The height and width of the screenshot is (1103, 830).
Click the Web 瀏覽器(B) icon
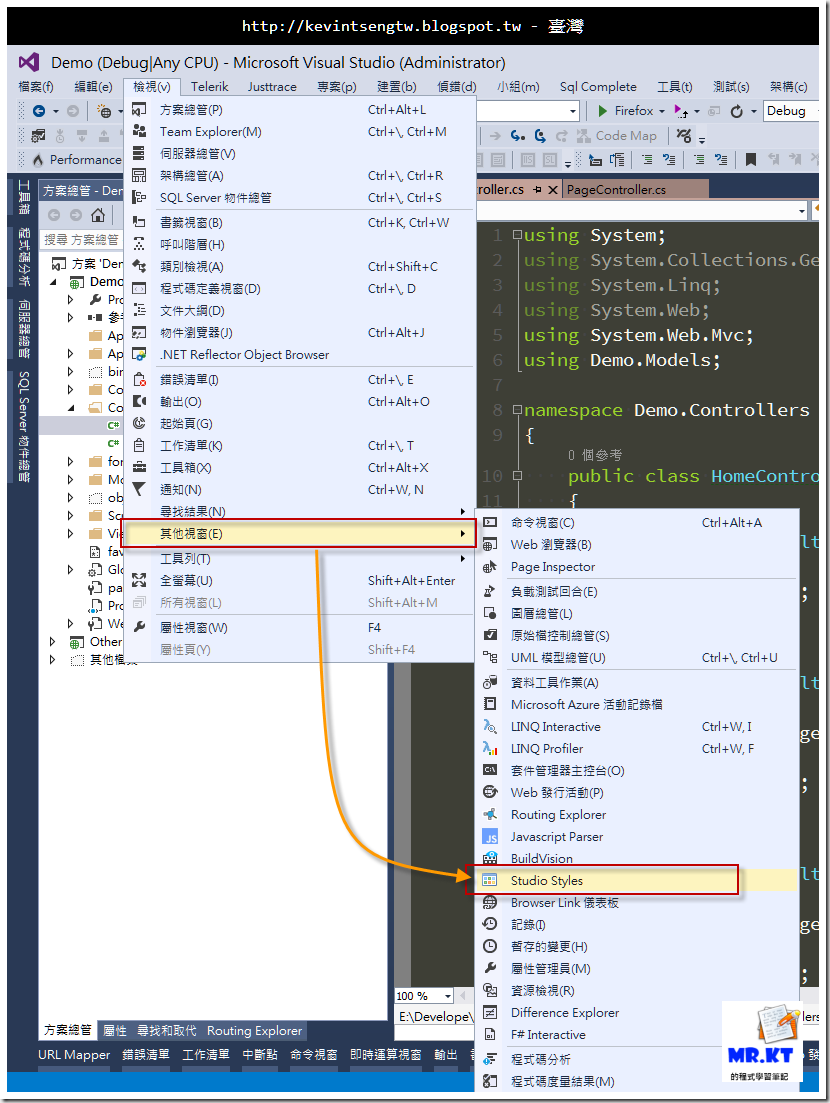pyautogui.click(x=490, y=544)
